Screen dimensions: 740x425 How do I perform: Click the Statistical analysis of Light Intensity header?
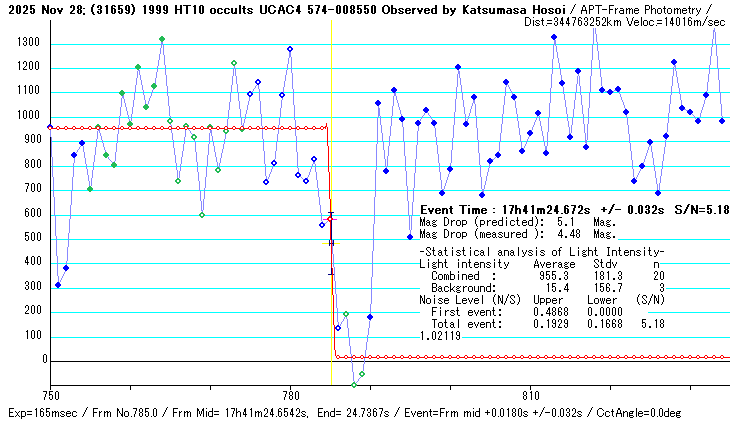(541, 251)
